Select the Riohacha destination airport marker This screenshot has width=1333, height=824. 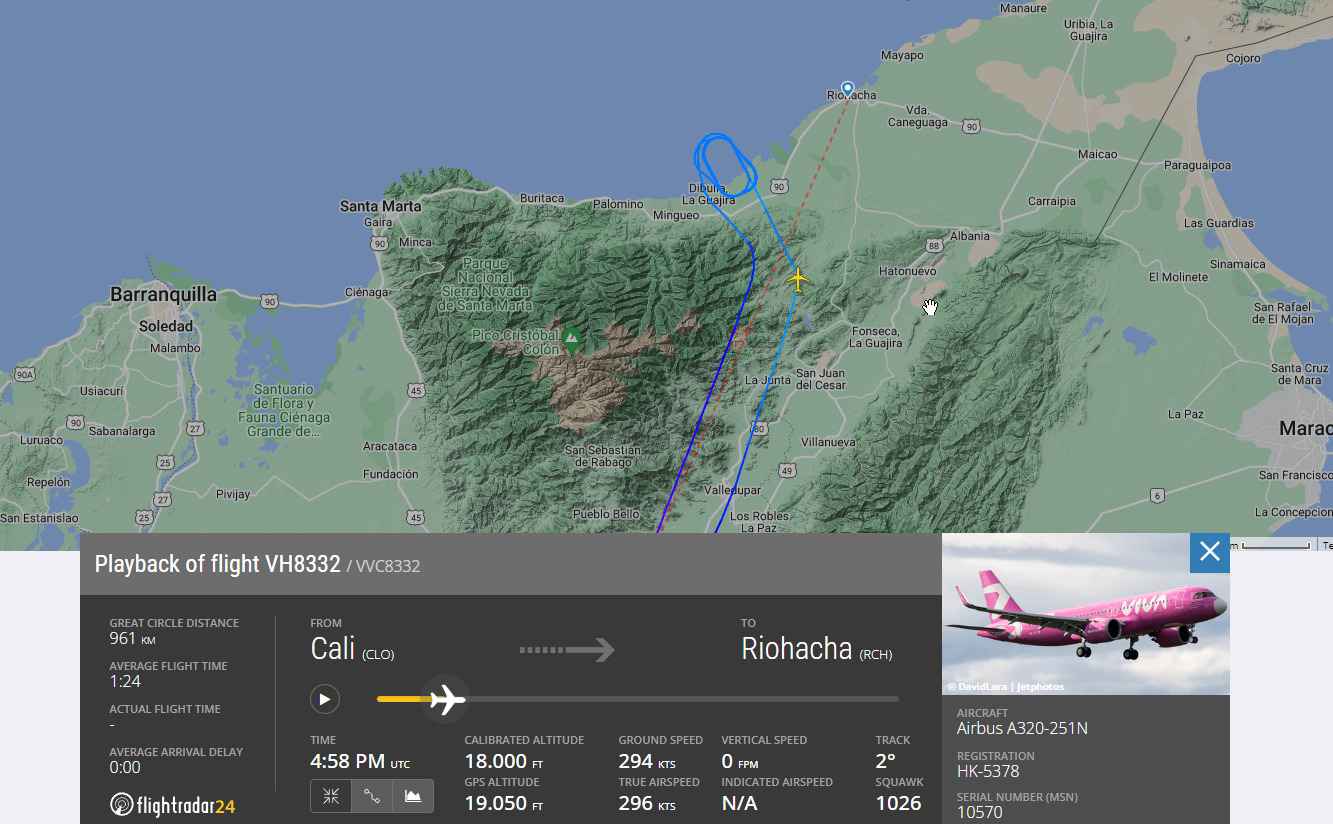(x=848, y=88)
